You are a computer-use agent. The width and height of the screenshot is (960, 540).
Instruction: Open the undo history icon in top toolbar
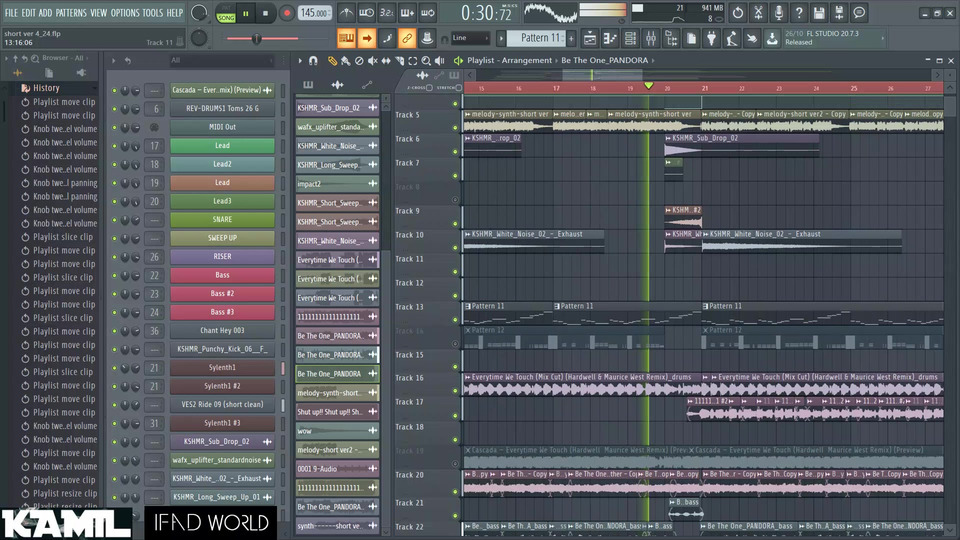[x=738, y=12]
